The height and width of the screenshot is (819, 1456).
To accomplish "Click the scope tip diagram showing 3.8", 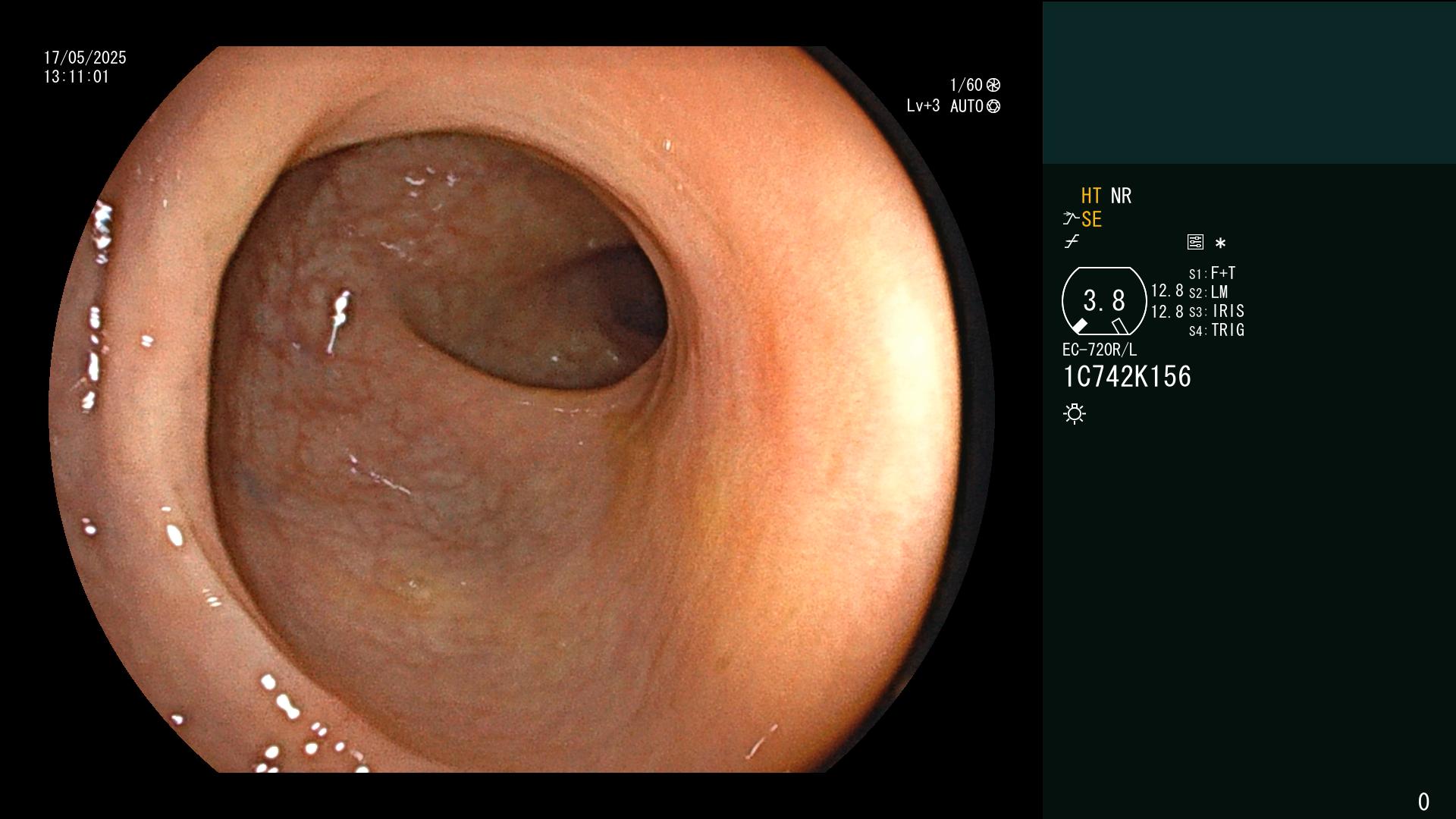I will point(1104,301).
